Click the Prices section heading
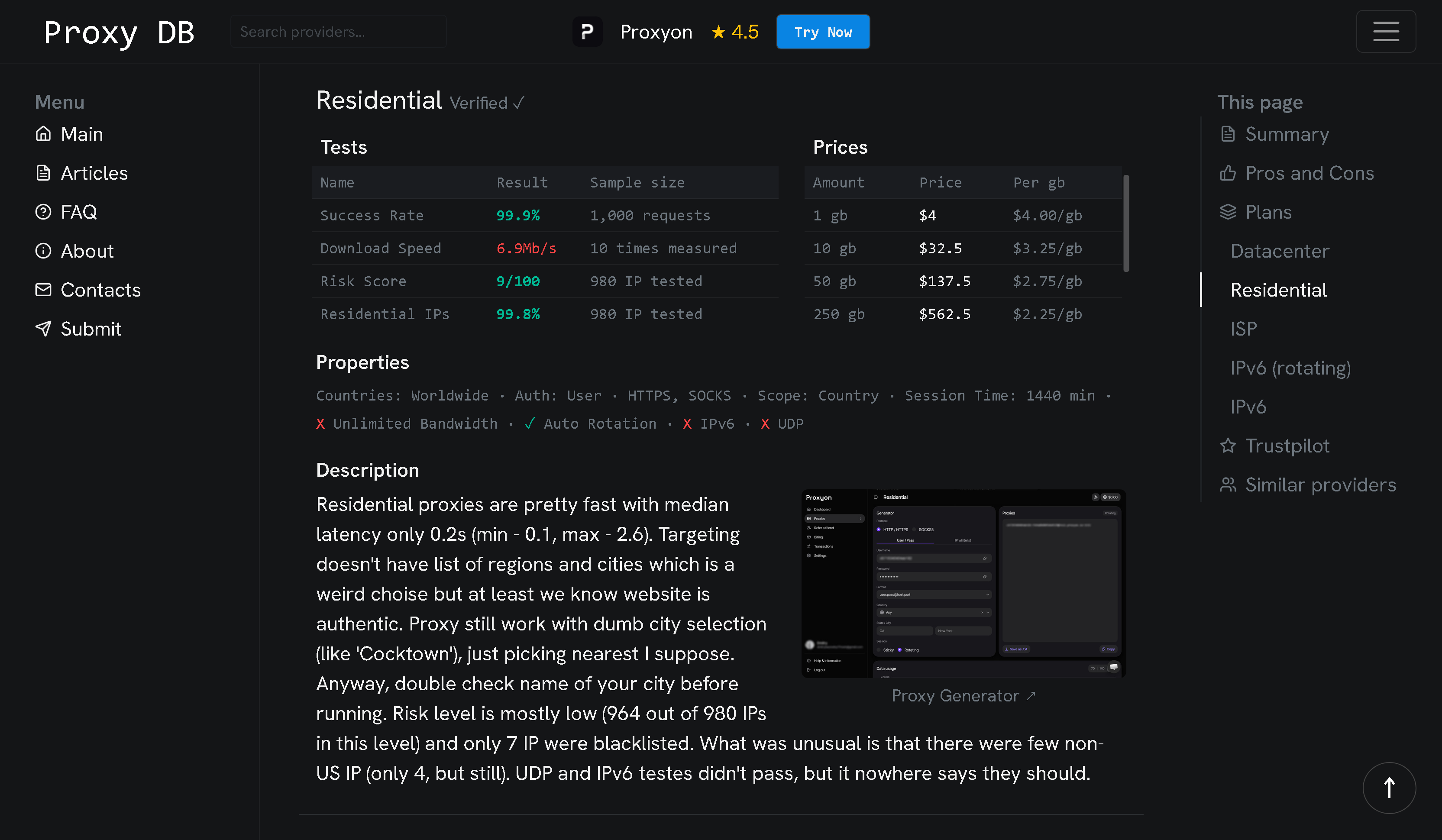Image resolution: width=1442 pixels, height=840 pixels. 840,147
